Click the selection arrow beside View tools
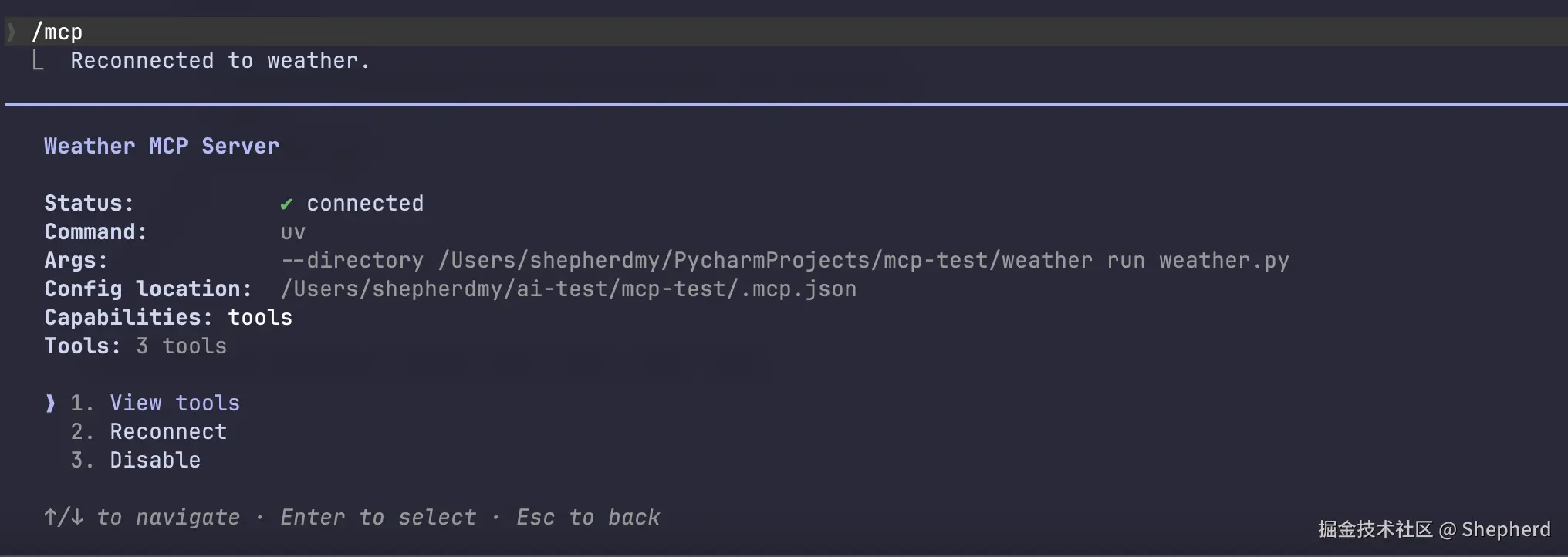This screenshot has height=557, width=1568. (50, 403)
